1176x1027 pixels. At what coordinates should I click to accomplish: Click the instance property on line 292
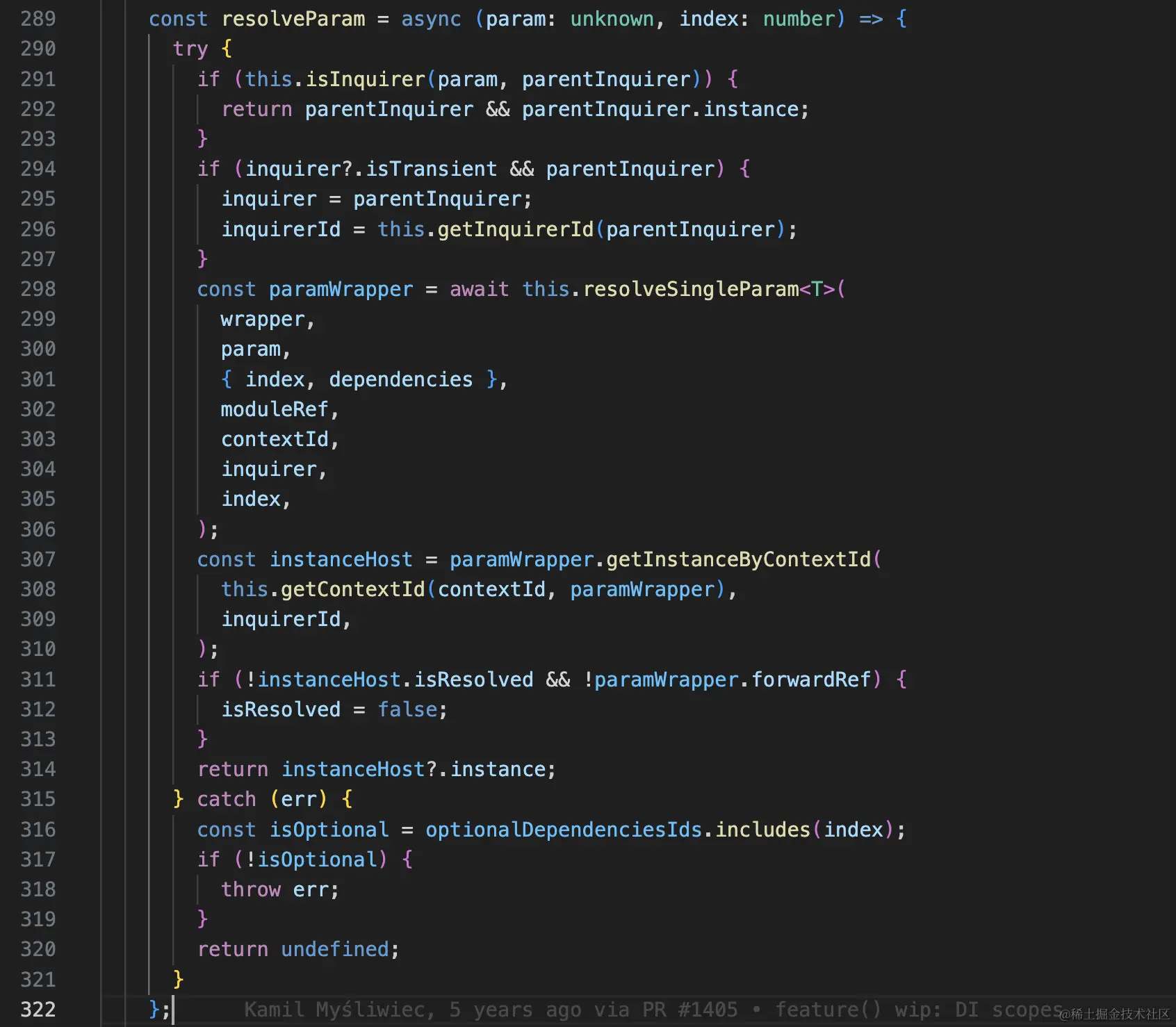(751, 109)
